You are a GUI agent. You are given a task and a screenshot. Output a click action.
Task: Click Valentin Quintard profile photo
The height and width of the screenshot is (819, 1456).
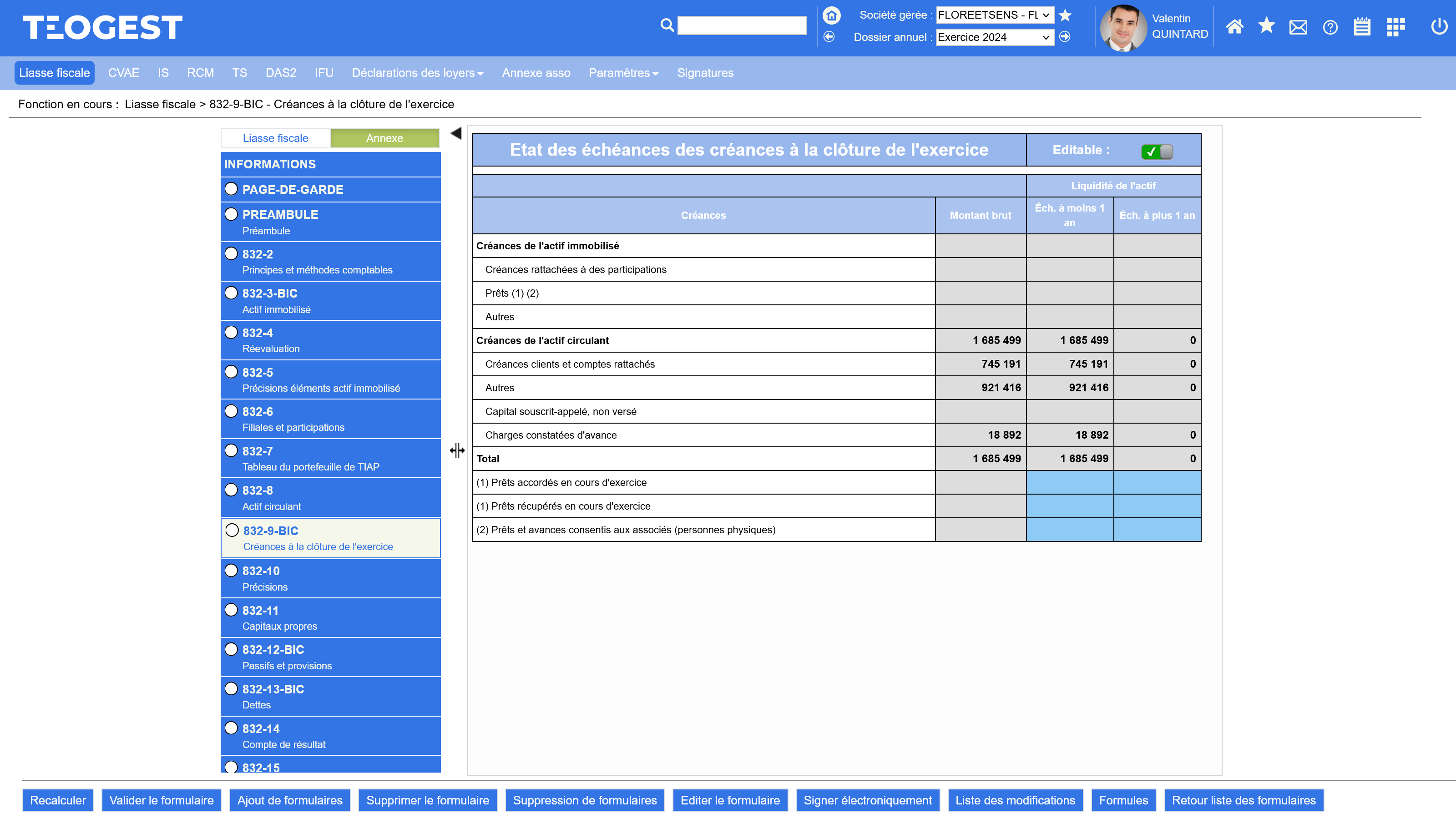click(x=1124, y=28)
